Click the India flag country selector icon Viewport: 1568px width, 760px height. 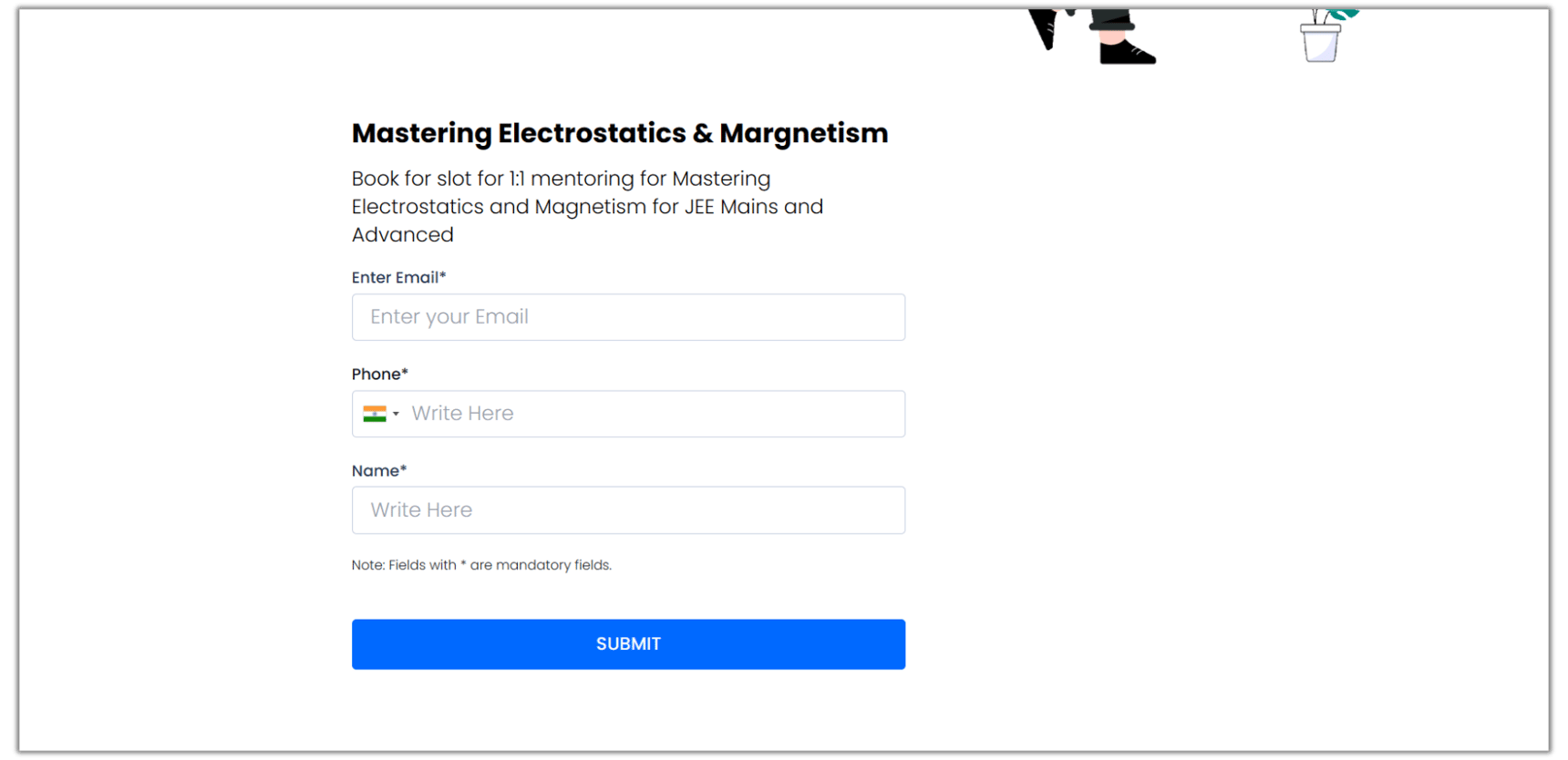(x=377, y=413)
